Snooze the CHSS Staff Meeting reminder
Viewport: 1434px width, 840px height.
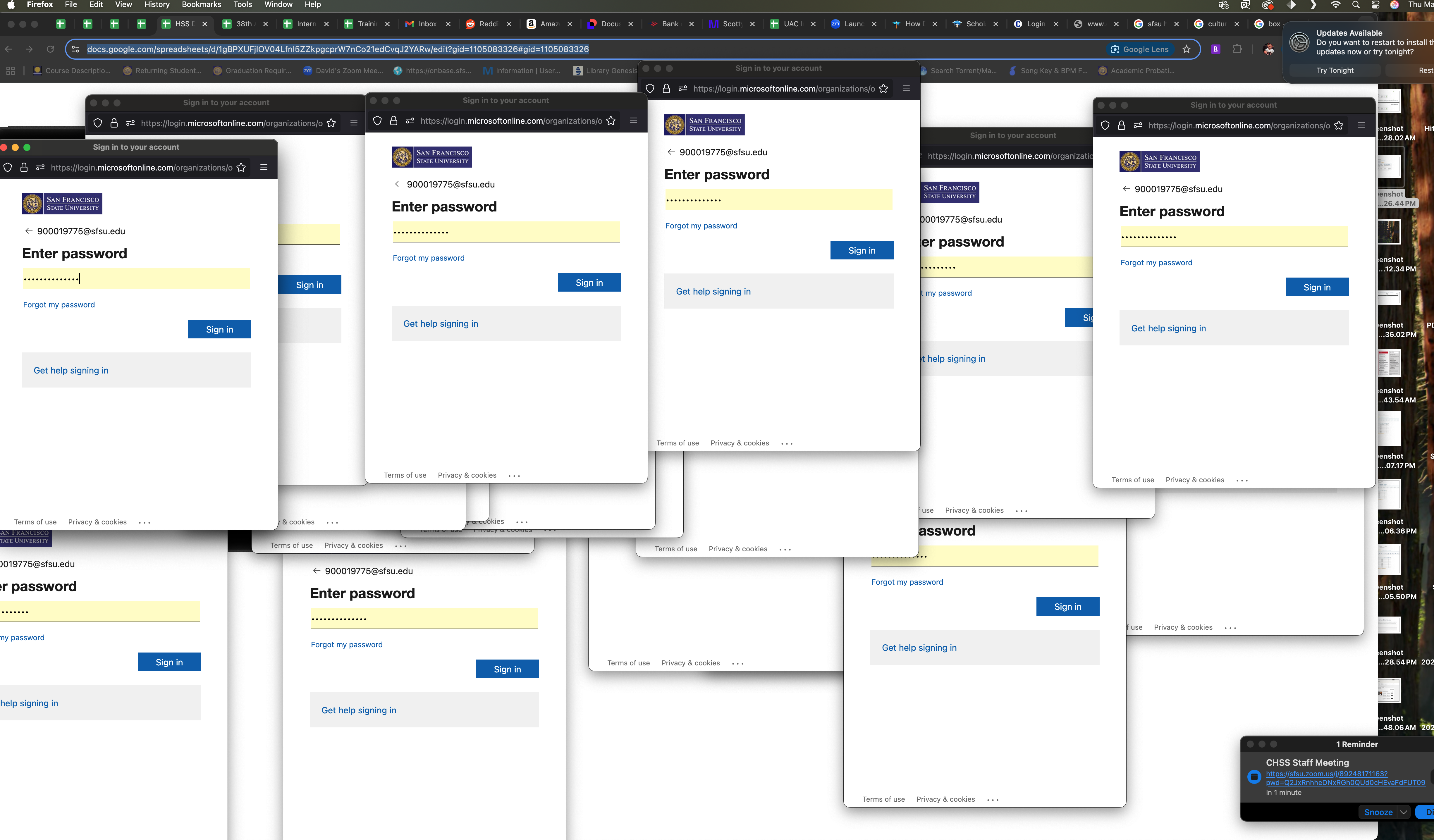tap(1378, 812)
